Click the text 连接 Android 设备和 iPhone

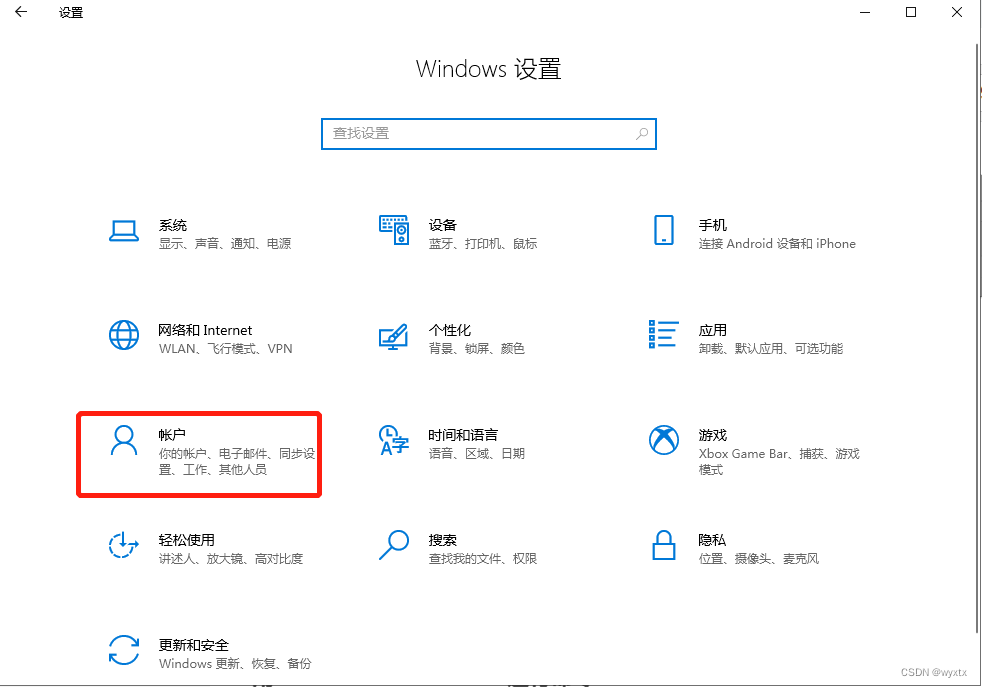click(x=777, y=244)
